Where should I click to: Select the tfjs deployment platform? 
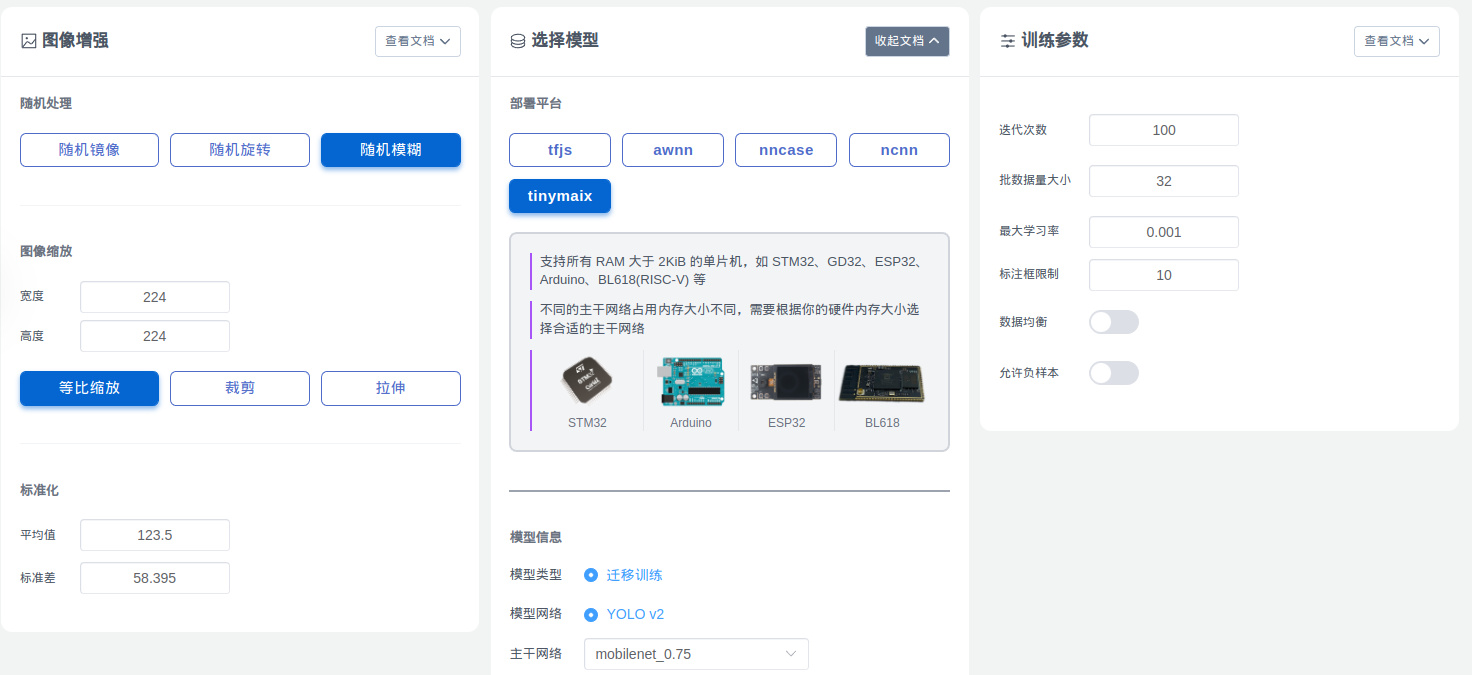[559, 149]
